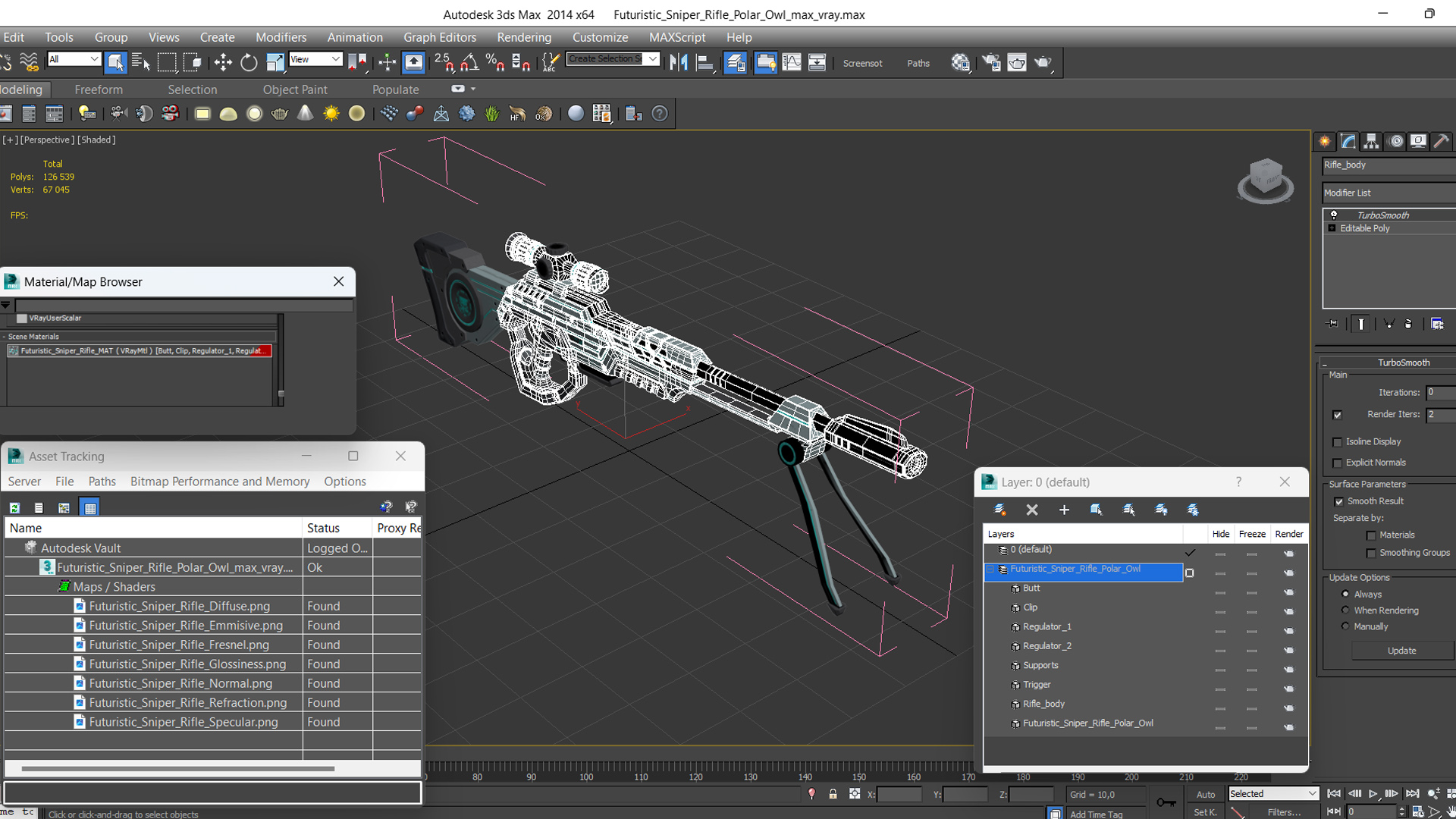The image size is (1456, 819).
Task: Click the Play animation button
Action: (1373, 794)
